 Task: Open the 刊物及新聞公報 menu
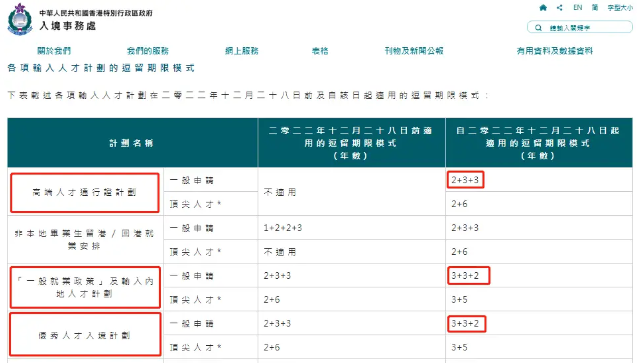pos(414,51)
